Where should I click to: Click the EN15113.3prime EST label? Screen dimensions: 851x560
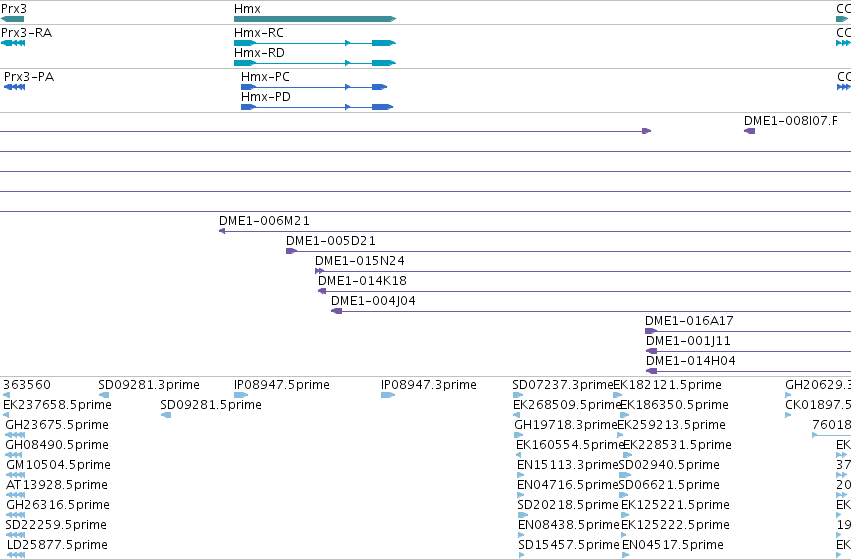[568, 466]
